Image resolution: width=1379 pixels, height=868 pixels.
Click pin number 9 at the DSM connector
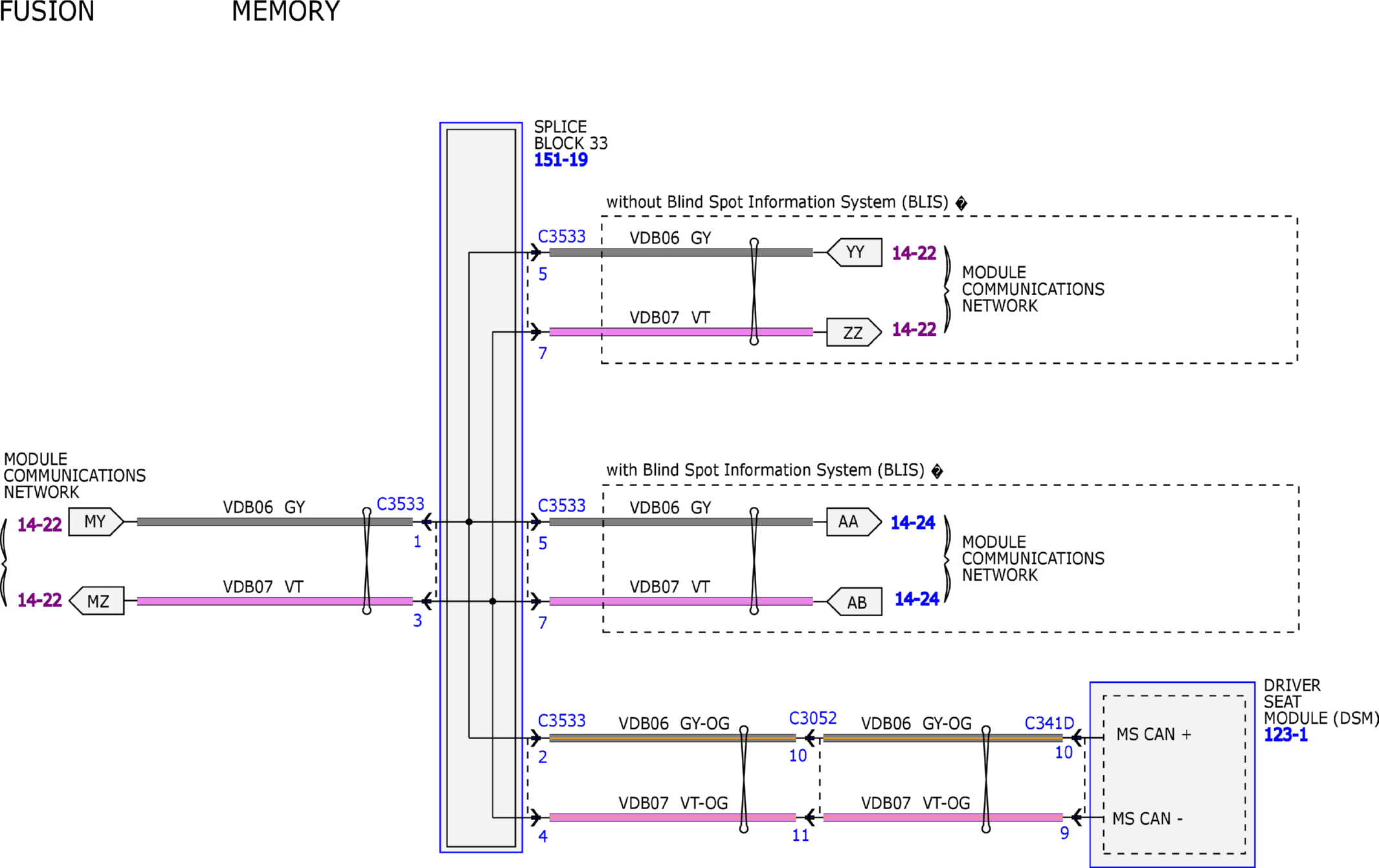click(x=1064, y=834)
